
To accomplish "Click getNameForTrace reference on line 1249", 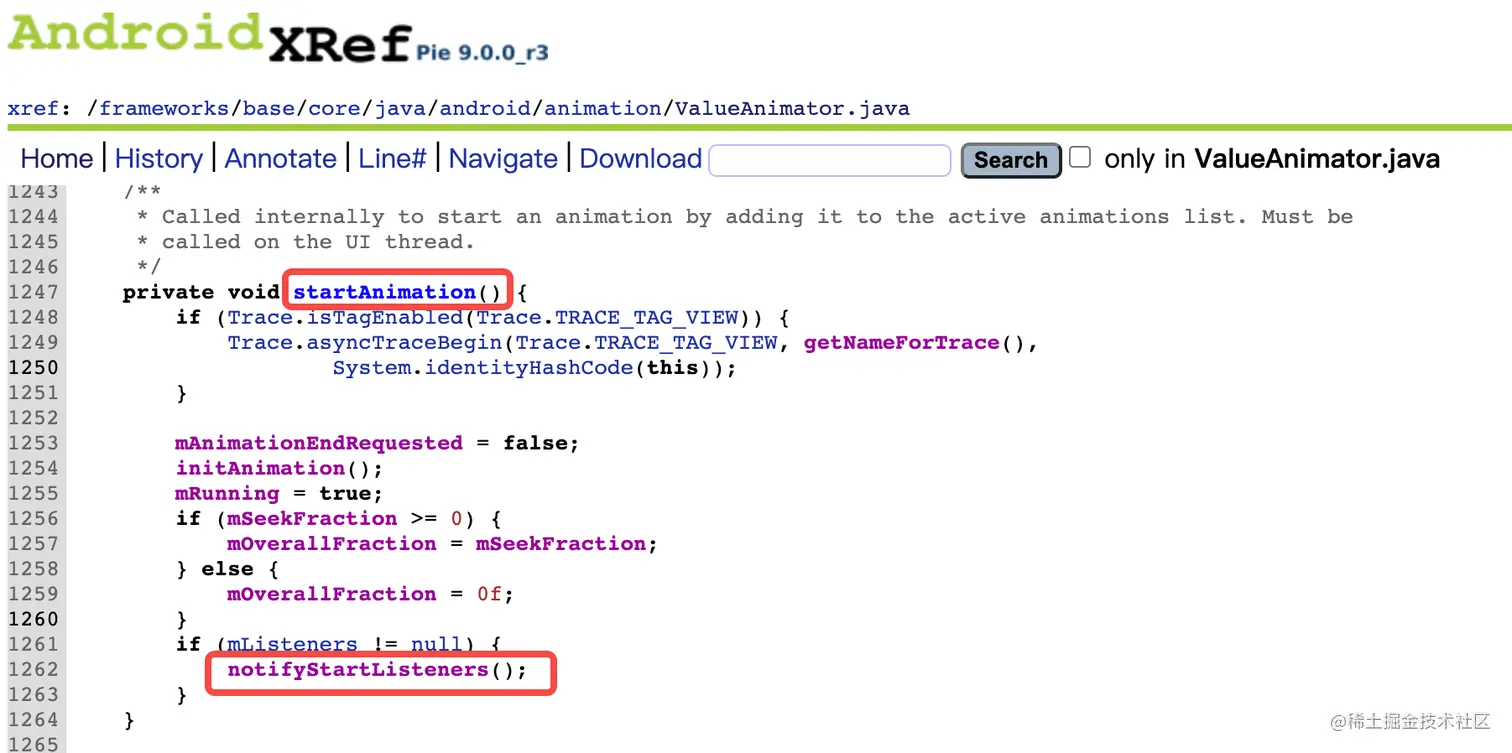I will pyautogui.click(x=901, y=343).
